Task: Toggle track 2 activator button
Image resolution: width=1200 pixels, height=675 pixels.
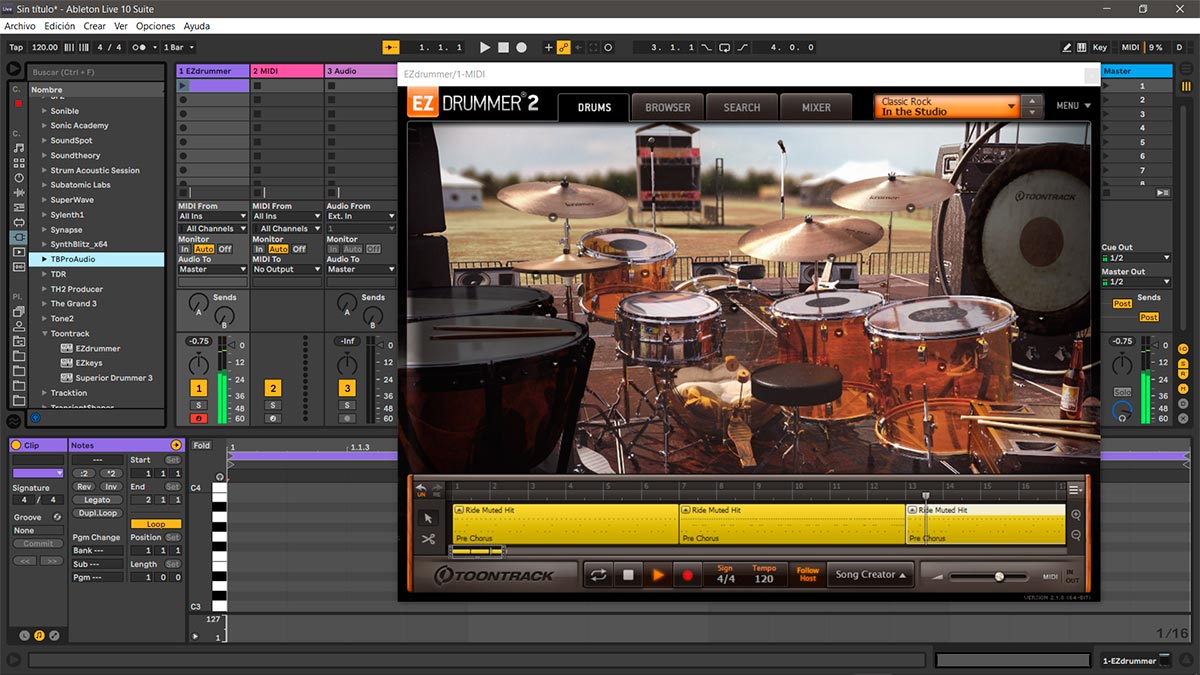Action: (272, 388)
